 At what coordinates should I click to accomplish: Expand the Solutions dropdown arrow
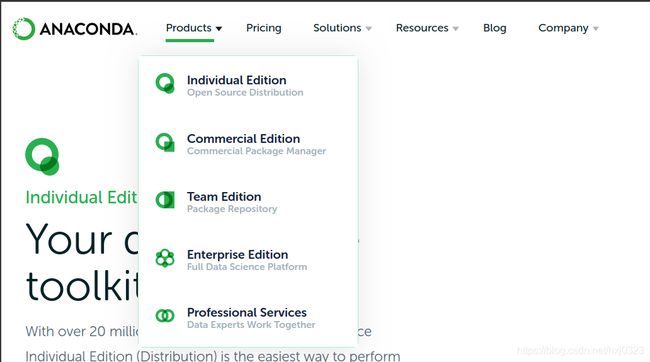coord(369,29)
